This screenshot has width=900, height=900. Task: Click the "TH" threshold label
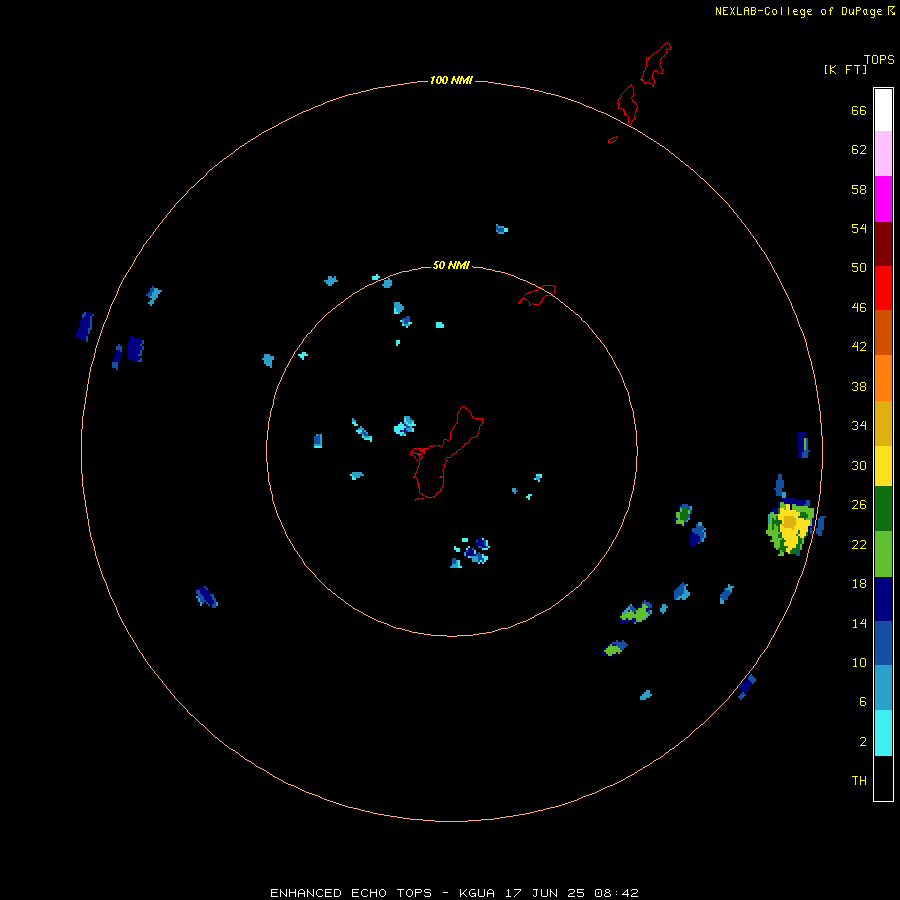[859, 781]
